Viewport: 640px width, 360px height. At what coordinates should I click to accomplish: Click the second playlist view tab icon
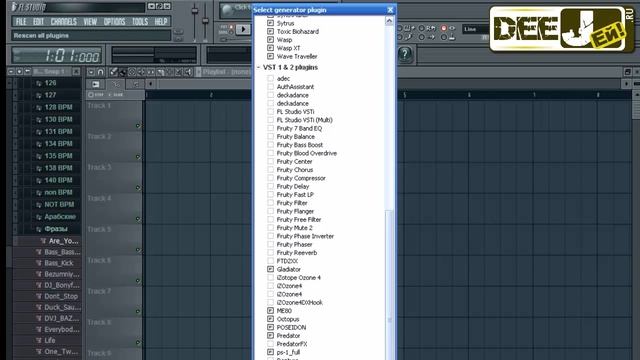point(116,84)
